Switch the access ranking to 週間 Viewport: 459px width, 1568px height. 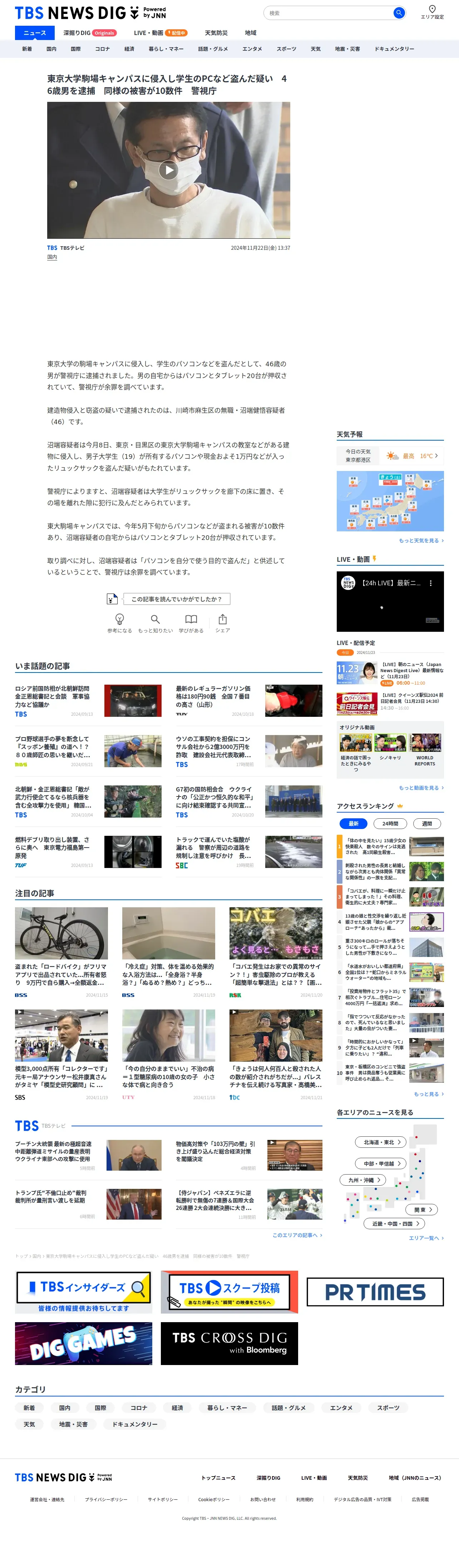pyautogui.click(x=427, y=824)
